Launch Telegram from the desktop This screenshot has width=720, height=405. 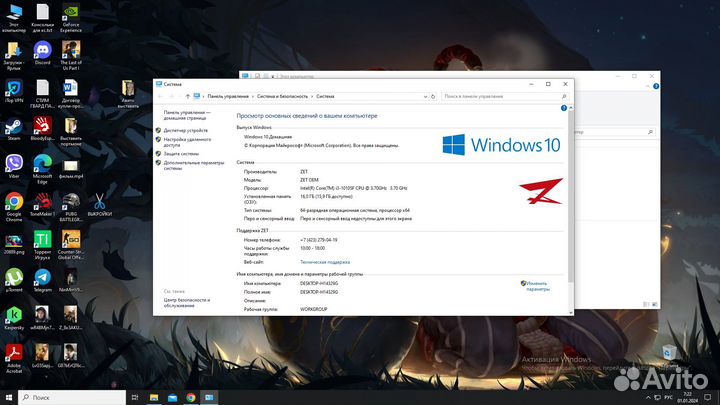point(42,281)
